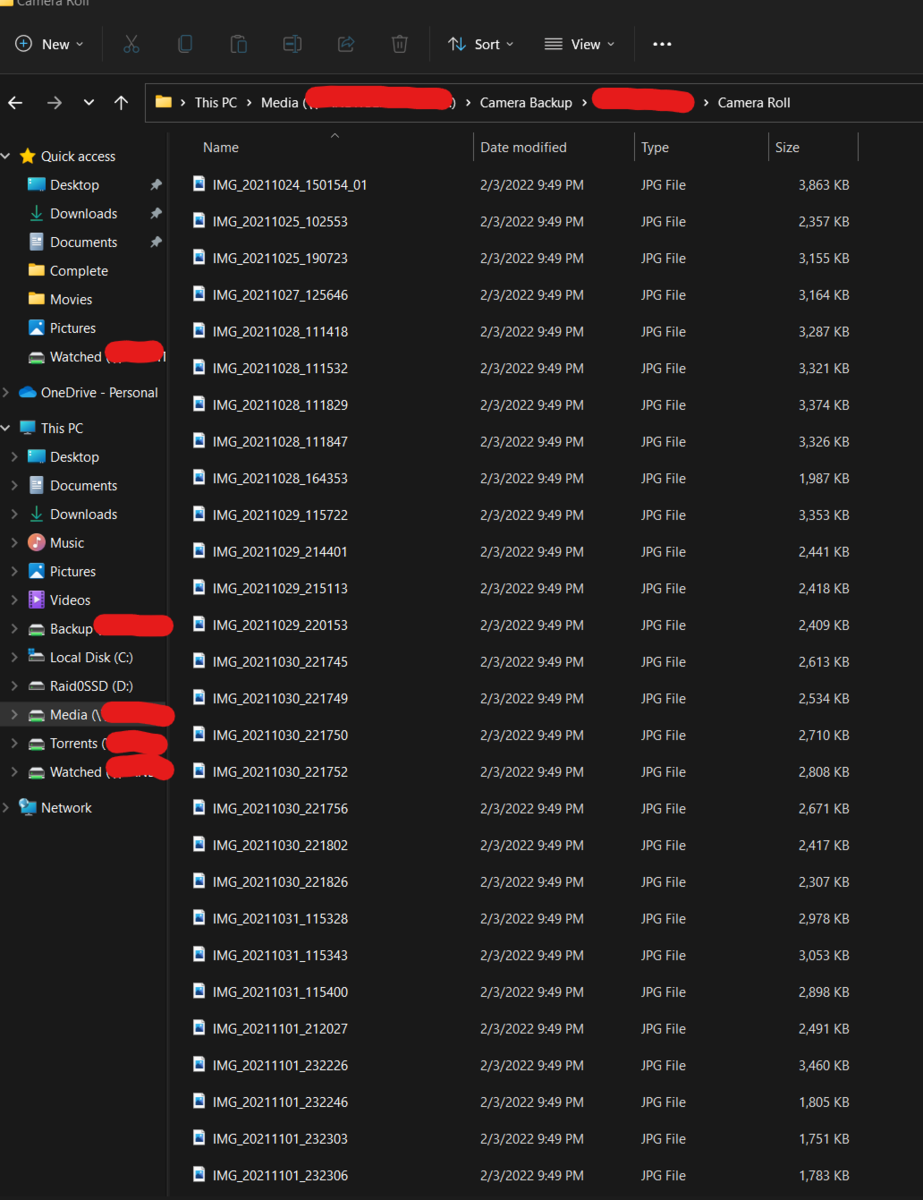This screenshot has width=923, height=1200.
Task: Select the Rename icon in the toolbar
Action: tap(292, 44)
